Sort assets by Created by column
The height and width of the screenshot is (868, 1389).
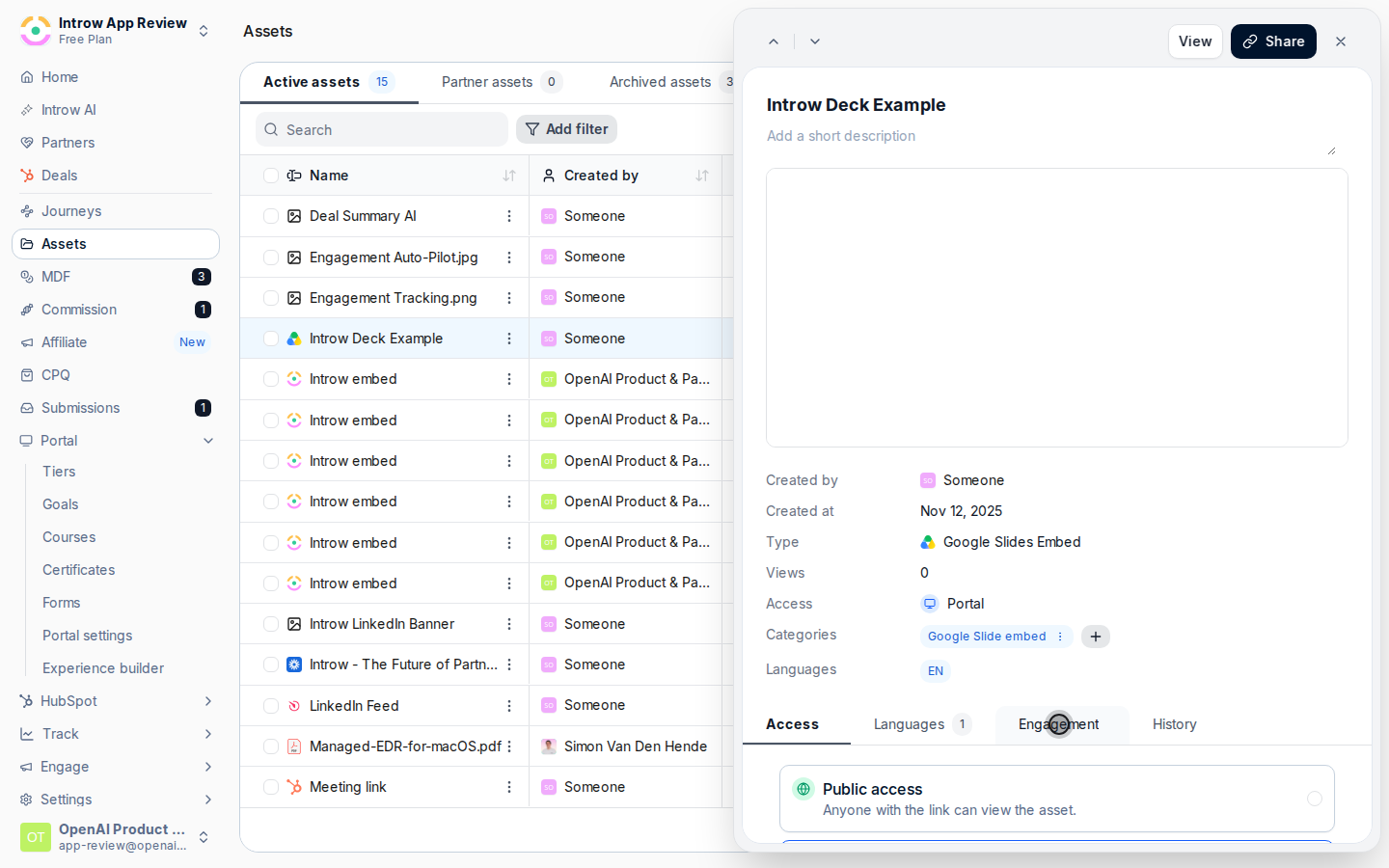point(702,176)
